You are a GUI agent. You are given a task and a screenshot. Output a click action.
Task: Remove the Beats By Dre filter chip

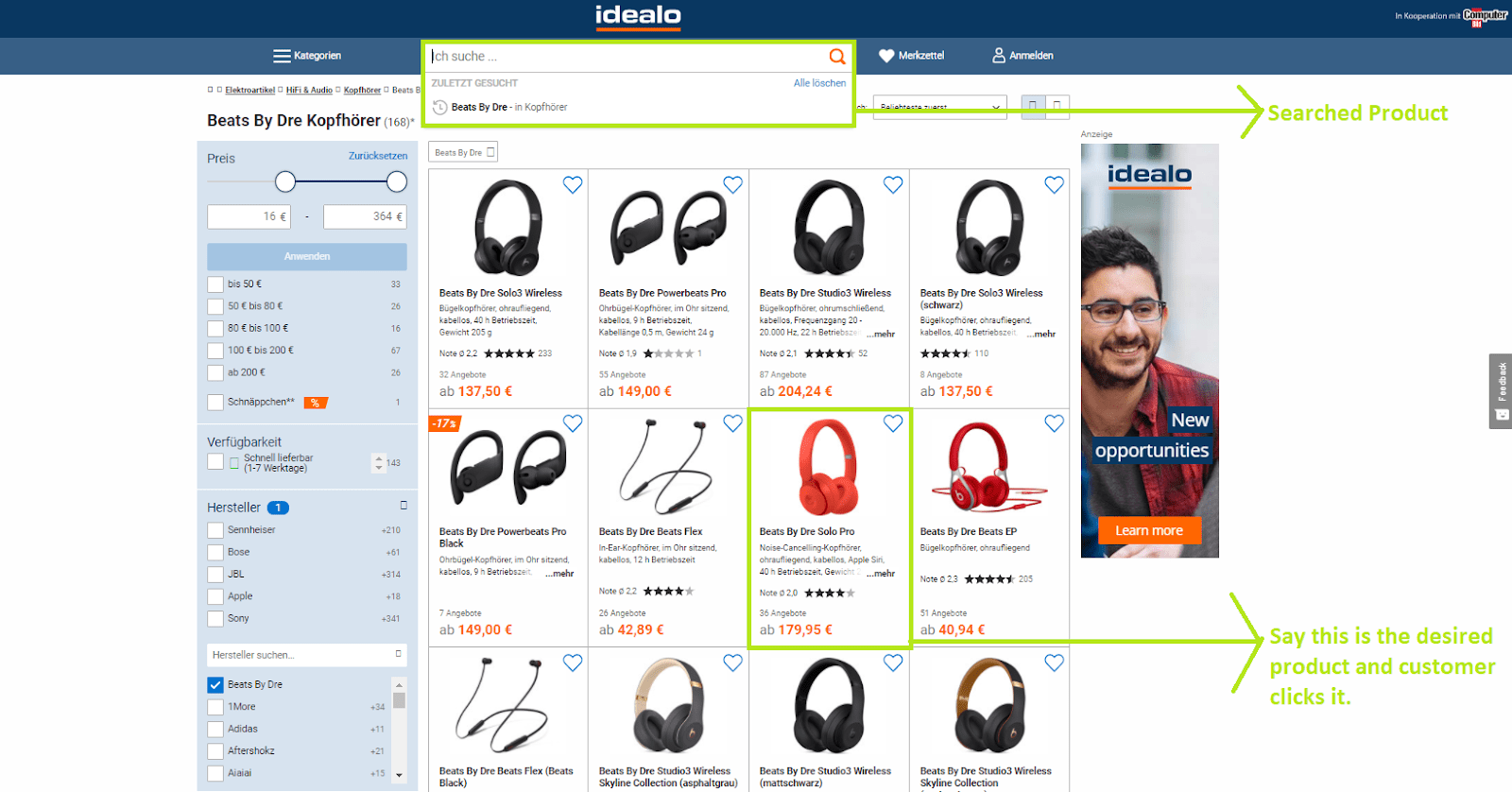click(490, 152)
